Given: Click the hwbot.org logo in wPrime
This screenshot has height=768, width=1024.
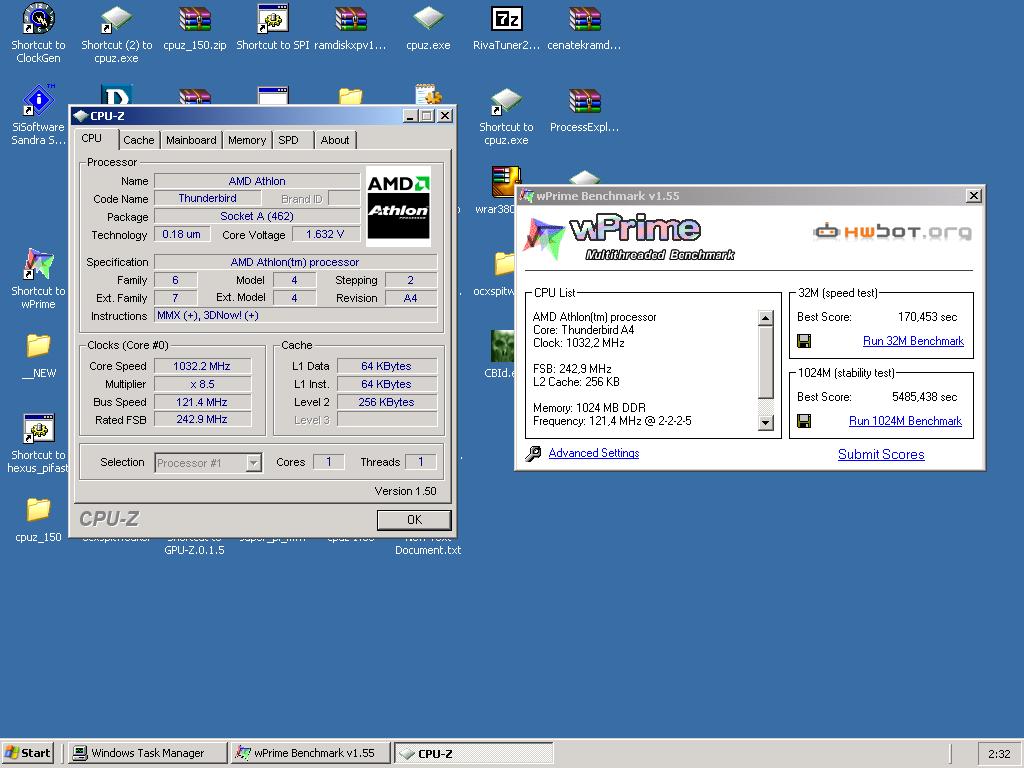Looking at the screenshot, I should pos(892,232).
